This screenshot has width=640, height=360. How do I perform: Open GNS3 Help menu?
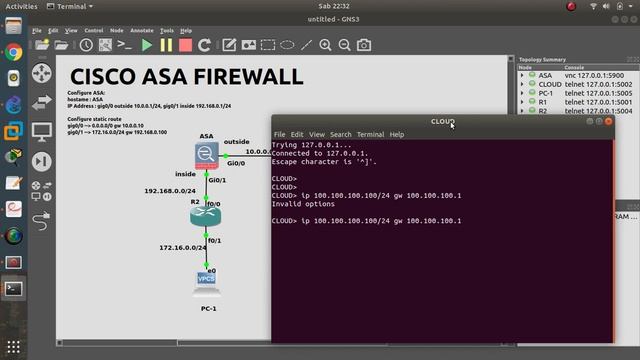[186, 31]
